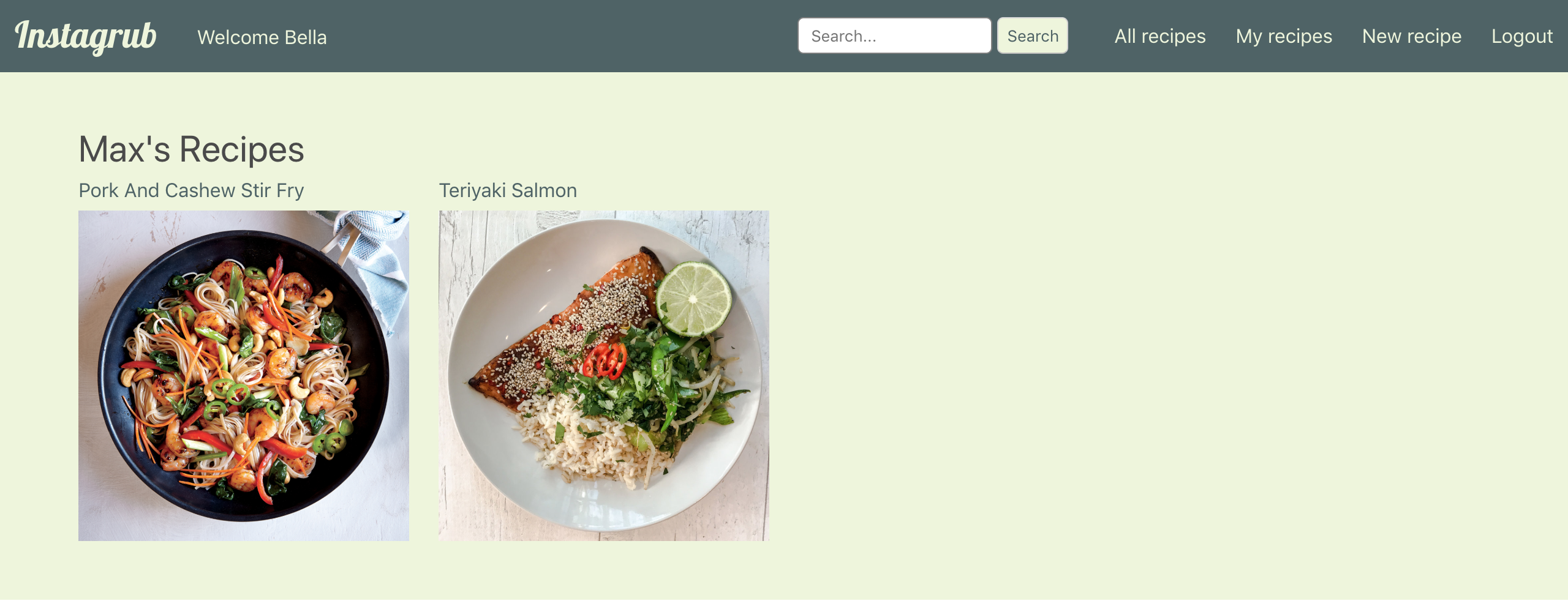1568x601 pixels.
Task: Click the rice on the salmon plate
Action: (588, 442)
